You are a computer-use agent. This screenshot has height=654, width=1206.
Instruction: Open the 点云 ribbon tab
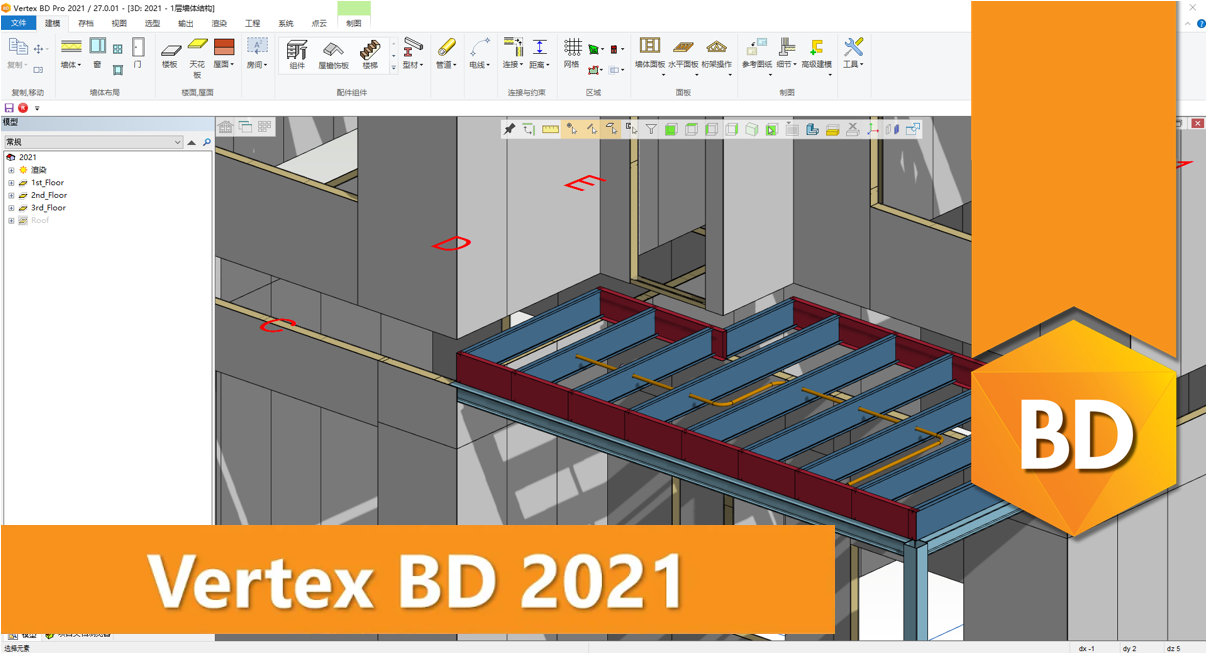319,23
